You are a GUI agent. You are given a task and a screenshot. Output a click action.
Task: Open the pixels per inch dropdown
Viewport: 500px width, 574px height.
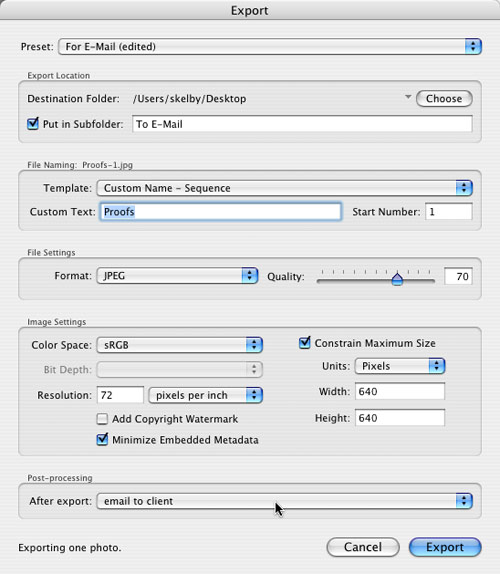tap(205, 395)
